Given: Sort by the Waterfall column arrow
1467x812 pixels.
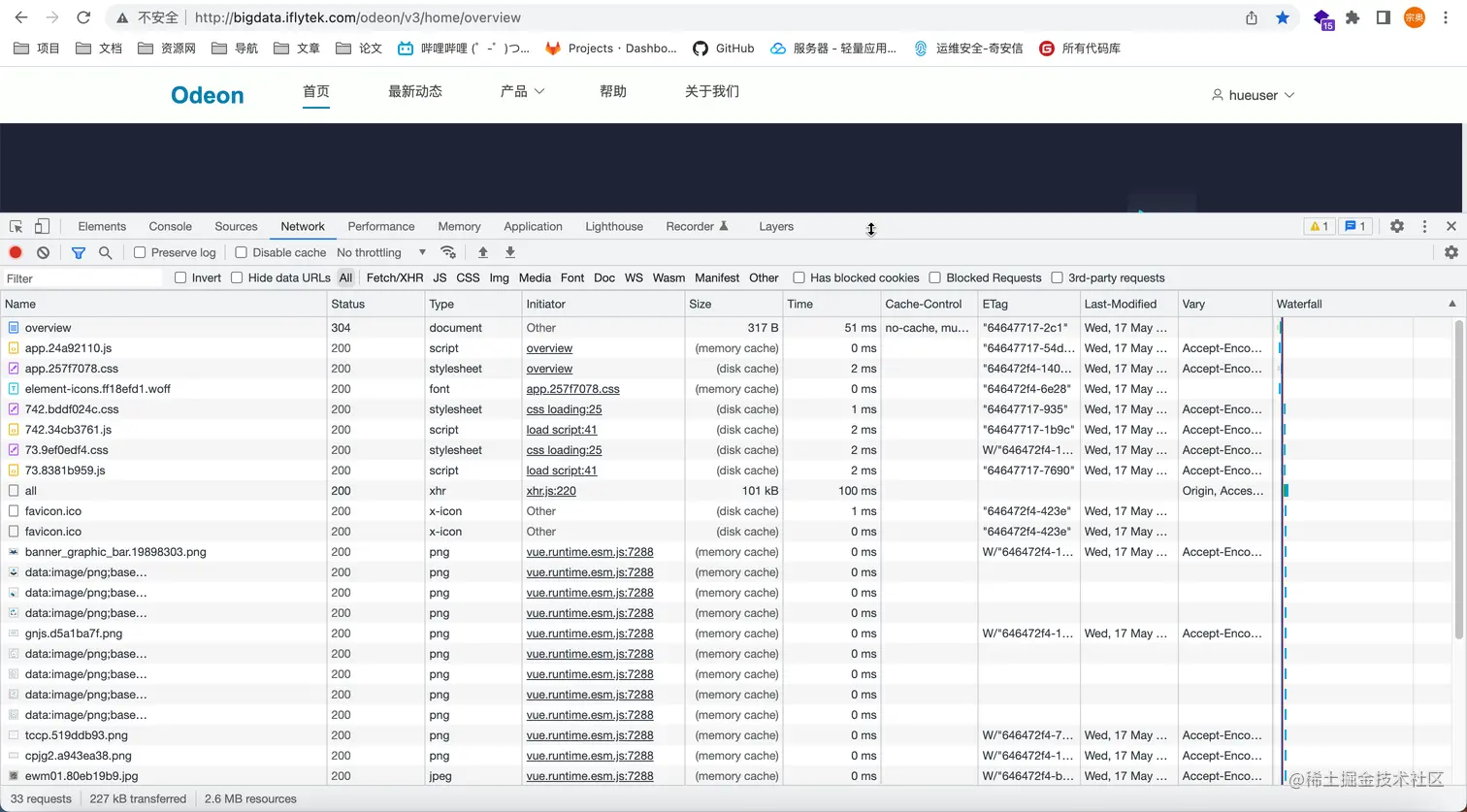Looking at the screenshot, I should tap(1452, 304).
